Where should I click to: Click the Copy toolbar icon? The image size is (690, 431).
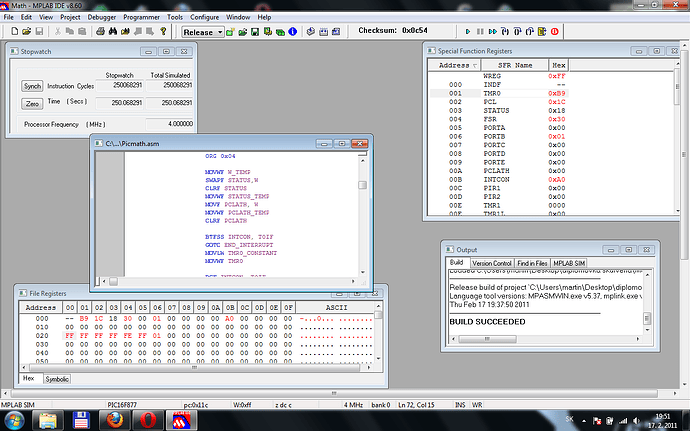70,31
